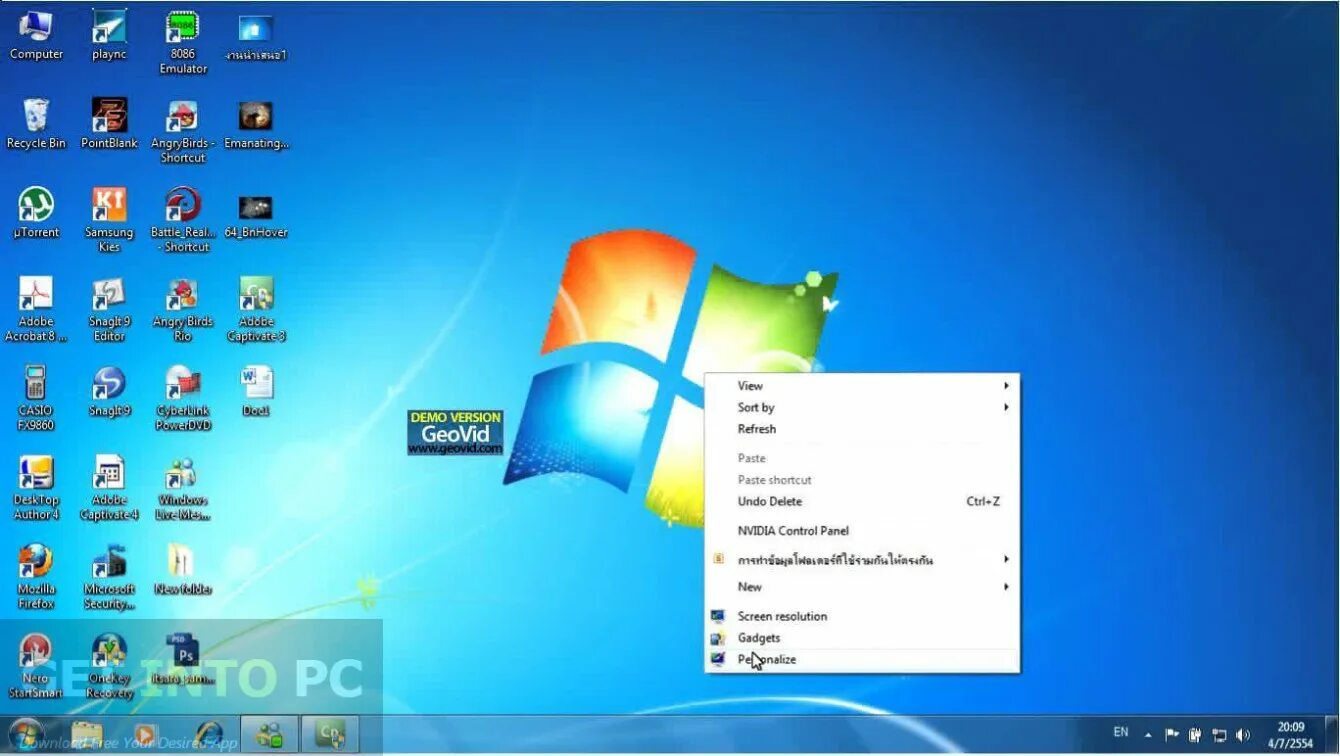Select the OneKey Recovery icon
1340x756 pixels.
[109, 666]
